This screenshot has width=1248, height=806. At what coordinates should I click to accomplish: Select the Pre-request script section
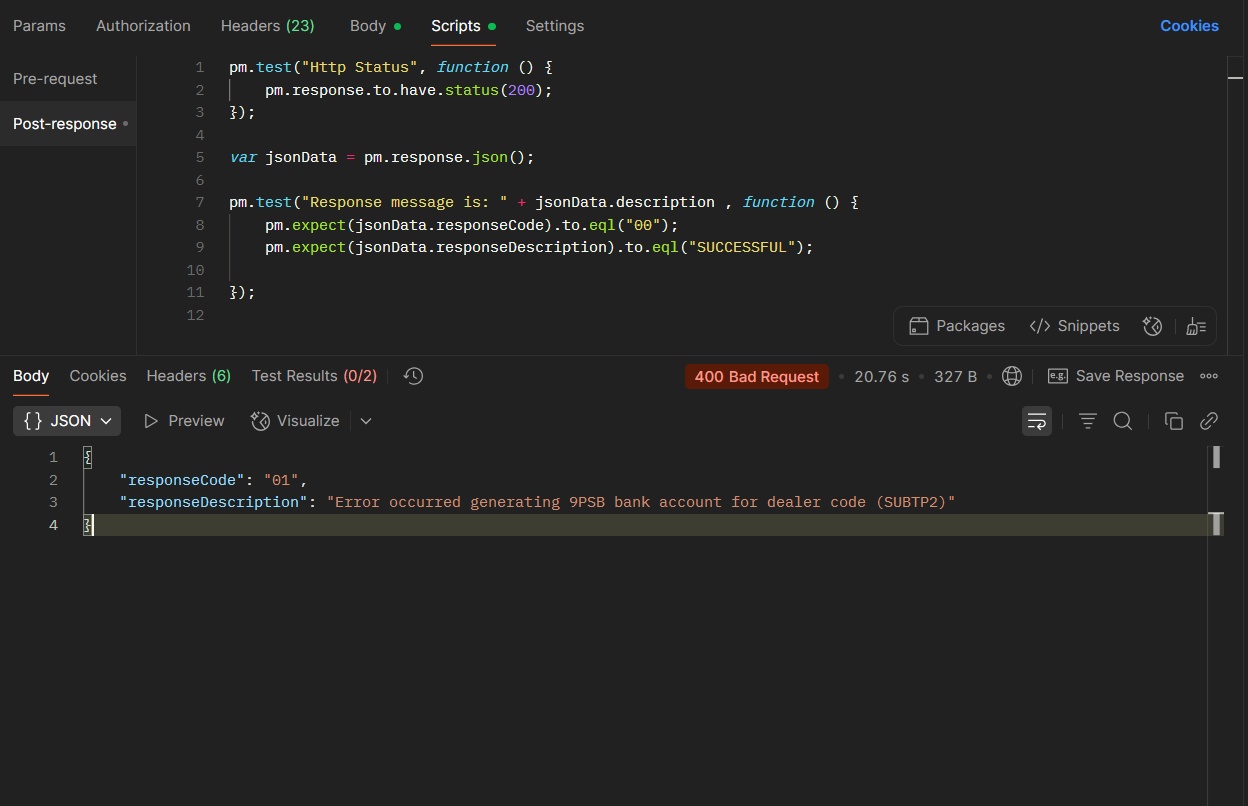point(55,79)
